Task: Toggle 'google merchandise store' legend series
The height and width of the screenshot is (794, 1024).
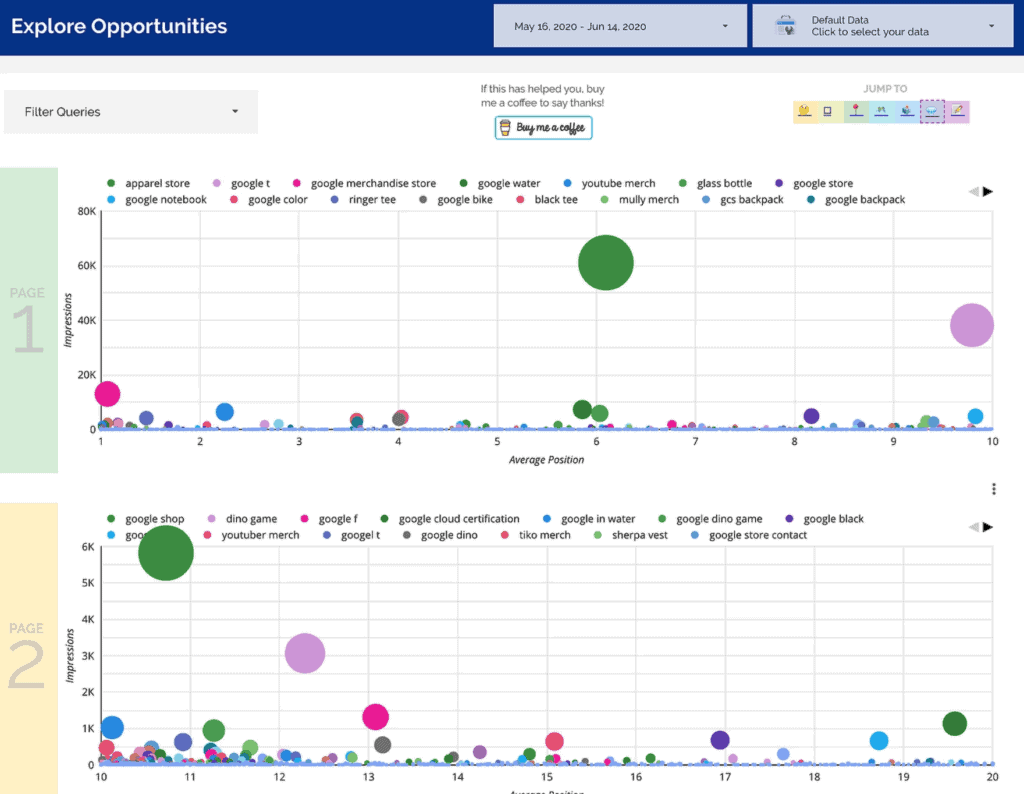Action: pos(364,183)
